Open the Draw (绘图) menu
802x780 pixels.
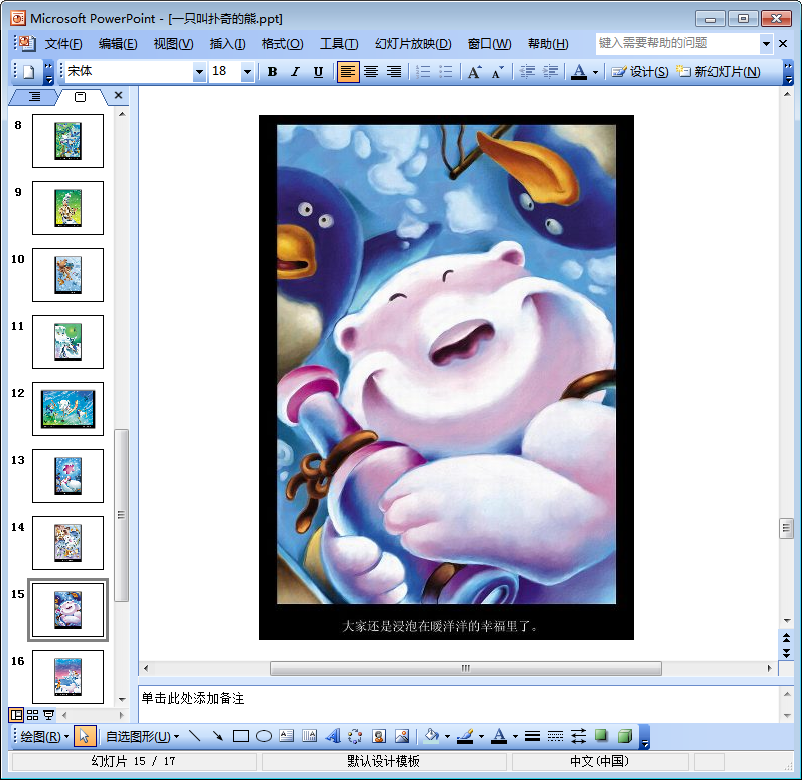[44, 737]
